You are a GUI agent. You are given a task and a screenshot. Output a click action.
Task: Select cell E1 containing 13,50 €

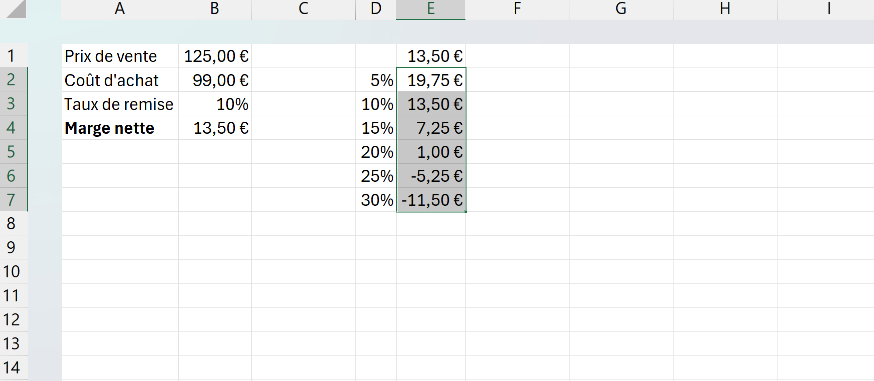(431, 56)
